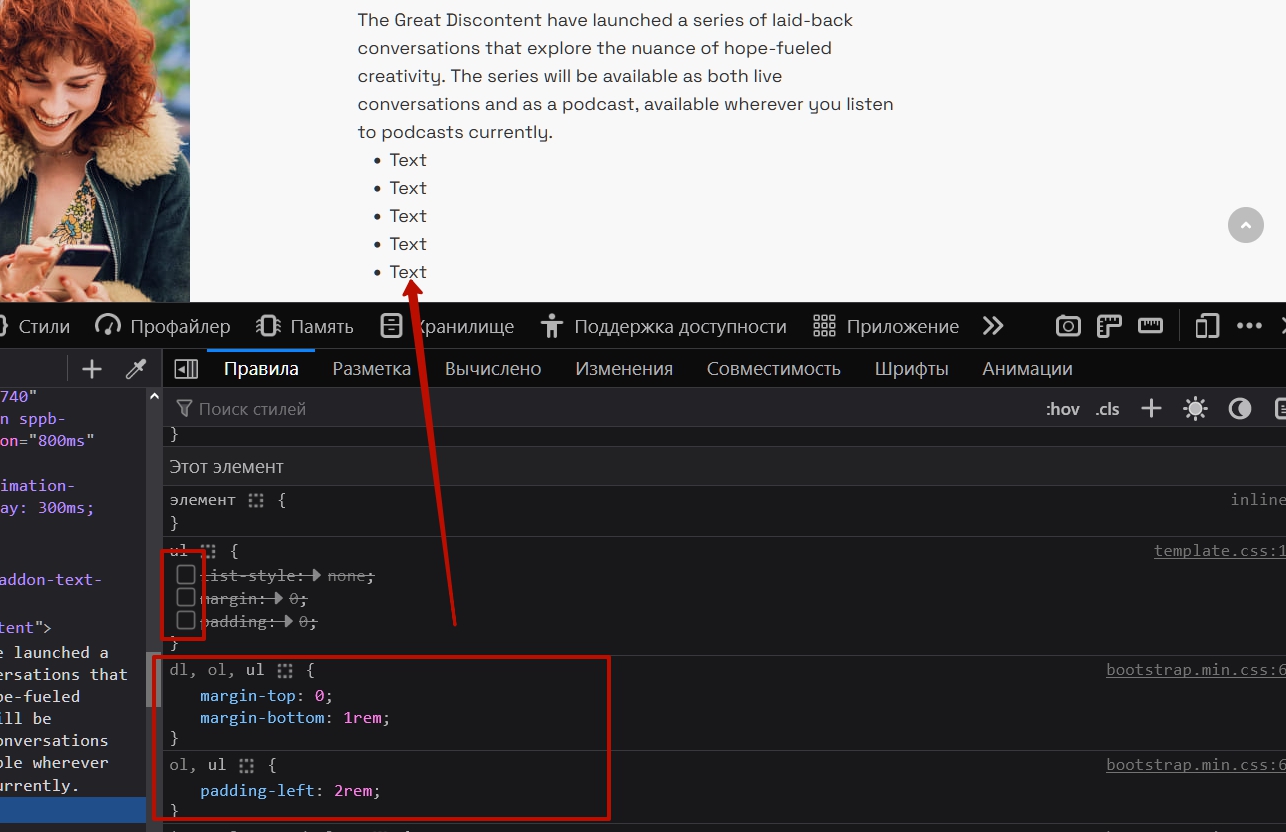This screenshot has width=1286, height=832.
Task: Show more tools via double-chevron overflow
Action: [992, 326]
